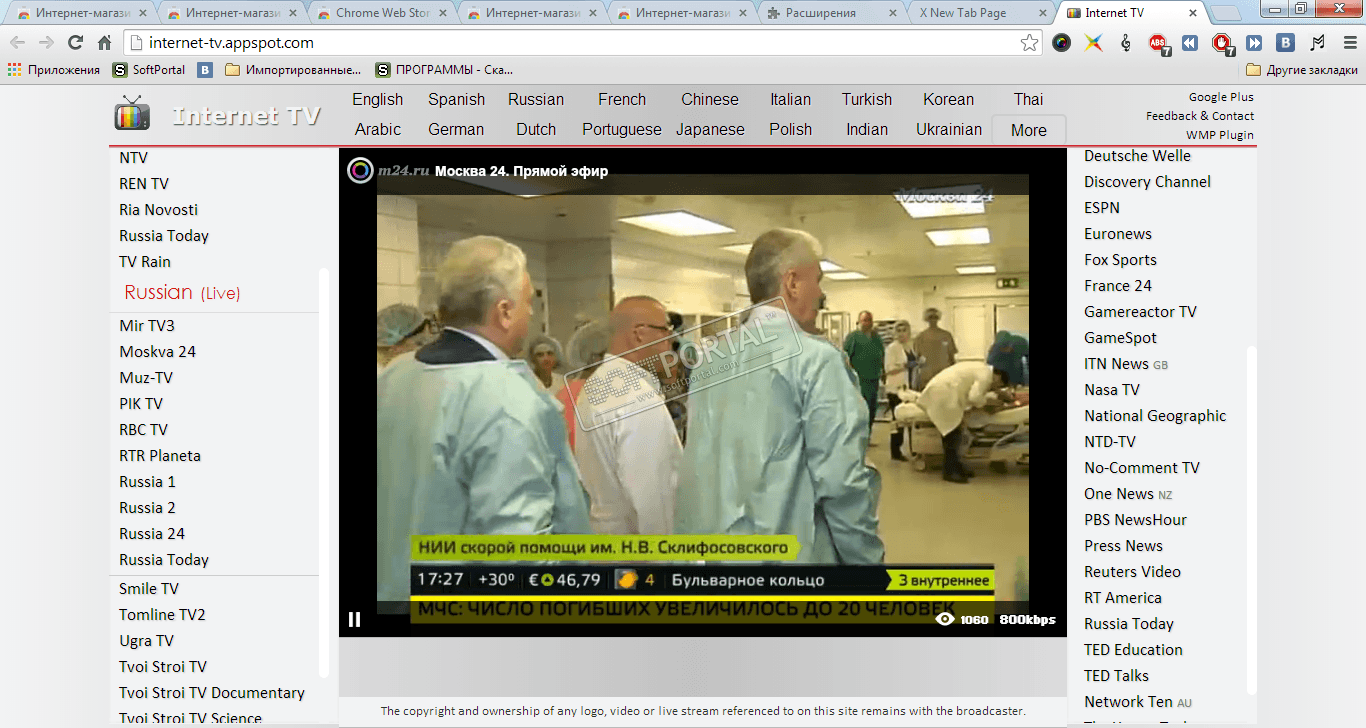
Task: Open the ПРОГРАММЫ bookmark
Action: tap(444, 70)
